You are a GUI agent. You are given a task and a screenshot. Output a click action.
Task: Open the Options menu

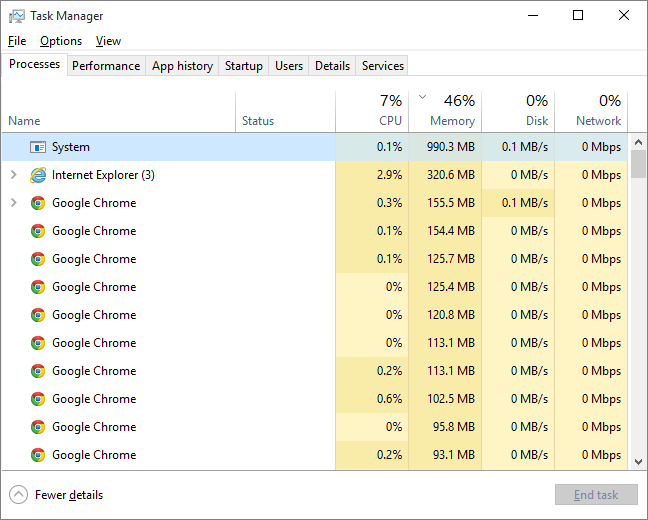tap(61, 41)
